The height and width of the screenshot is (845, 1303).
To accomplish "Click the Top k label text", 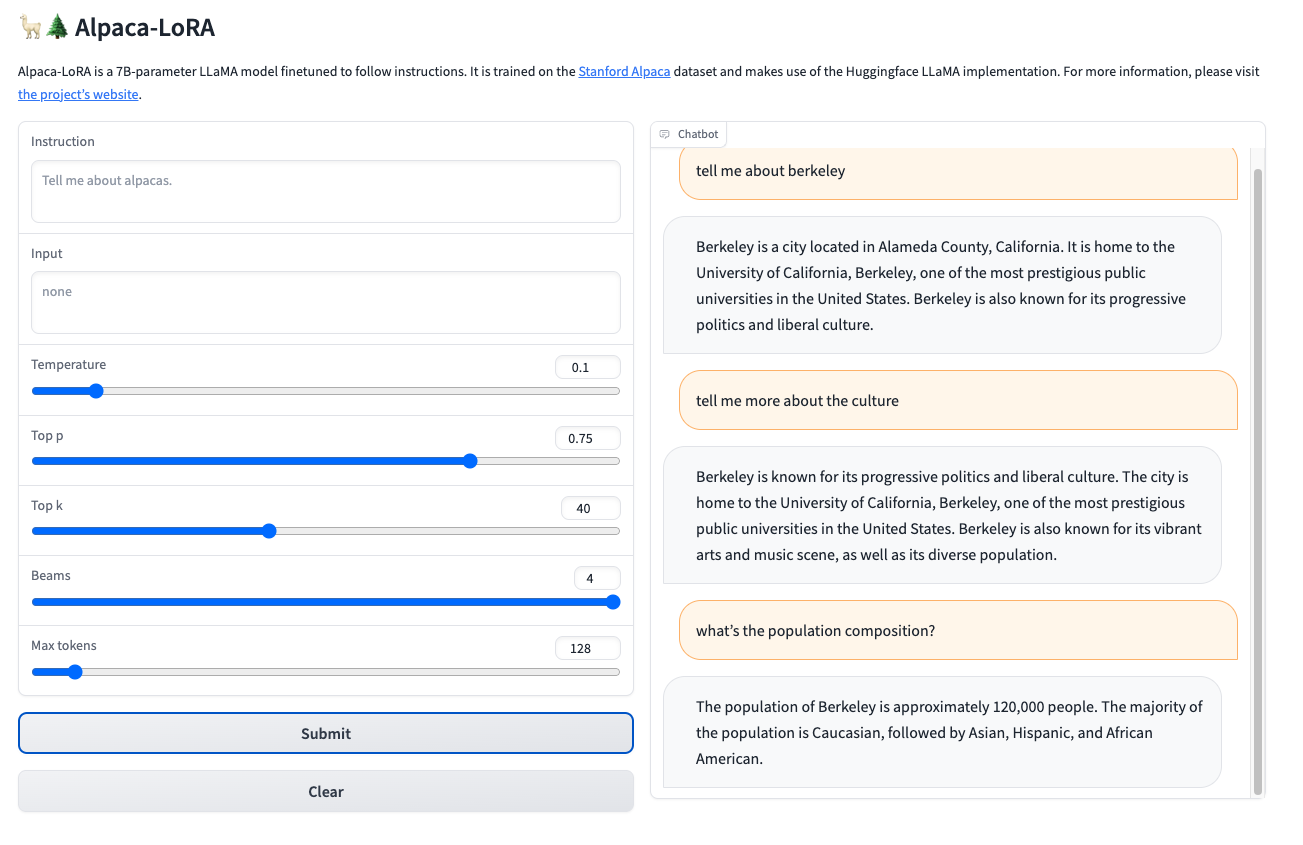I will (x=47, y=506).
